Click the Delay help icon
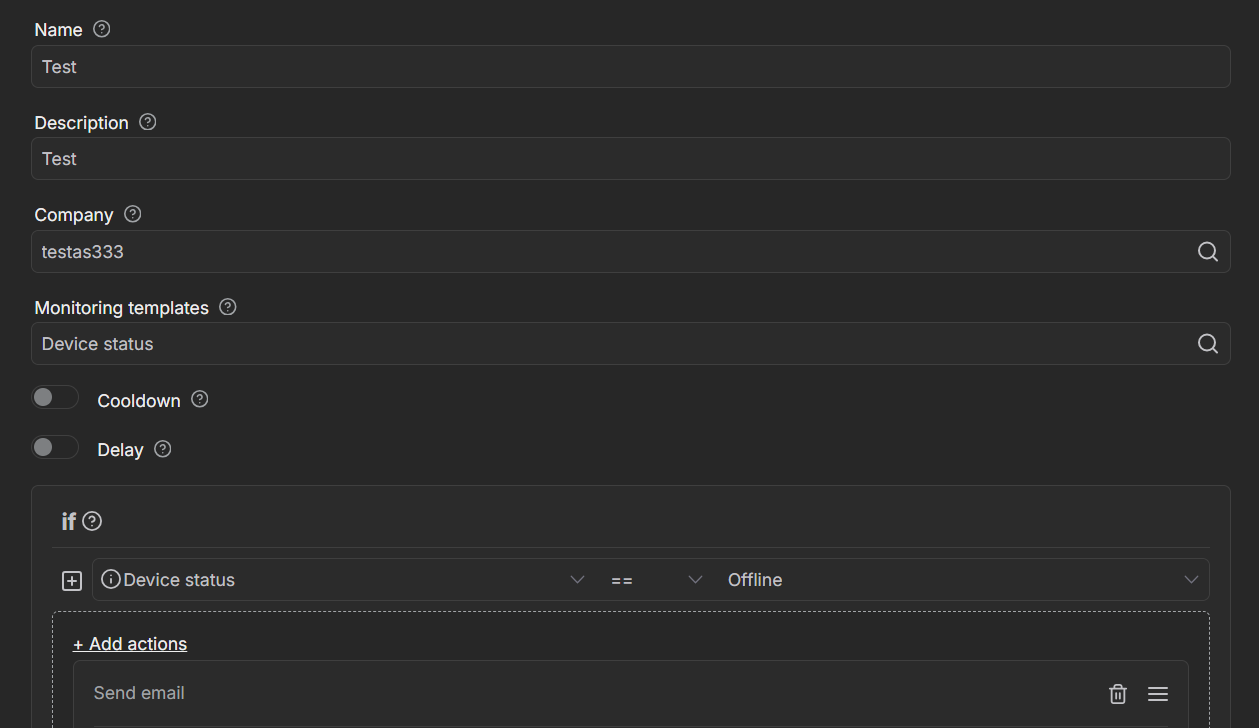 (x=163, y=449)
